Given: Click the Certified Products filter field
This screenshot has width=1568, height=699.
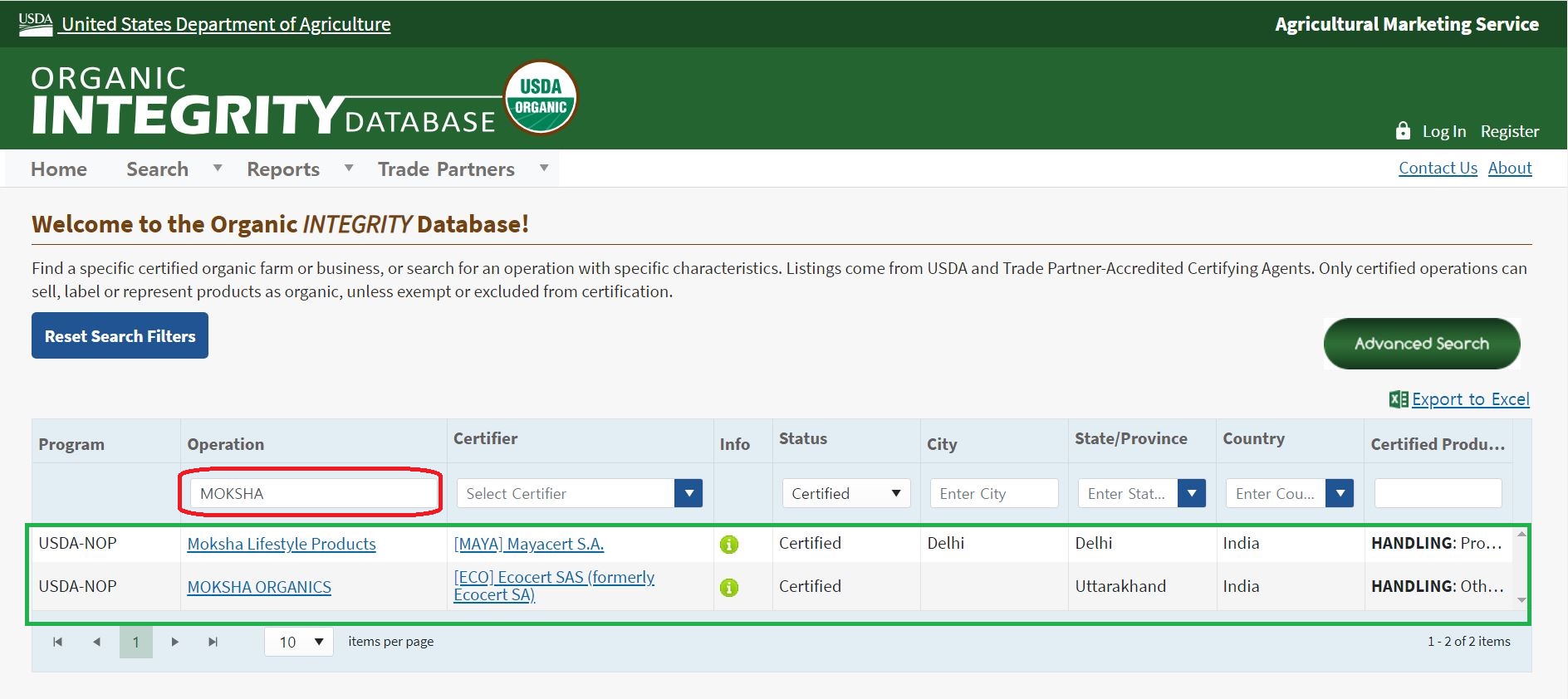Looking at the screenshot, I should pos(1438,493).
